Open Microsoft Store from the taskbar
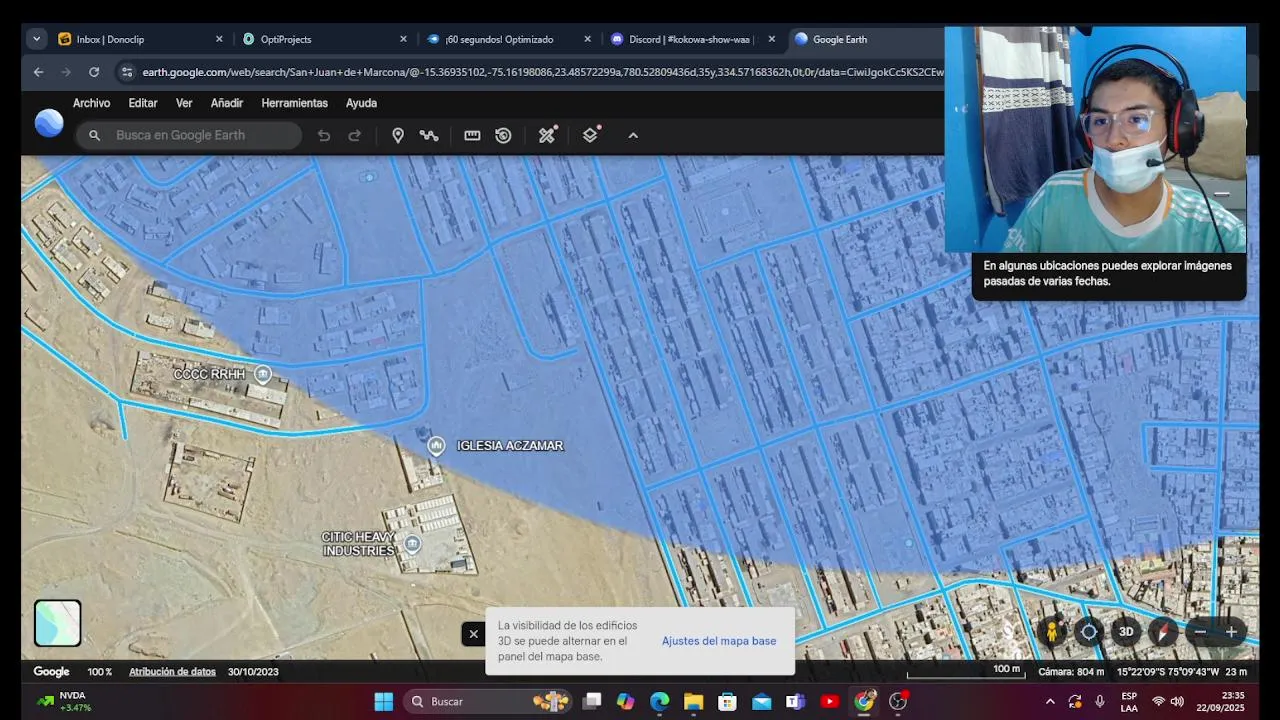Screen dimensions: 1280x720 (727, 702)
